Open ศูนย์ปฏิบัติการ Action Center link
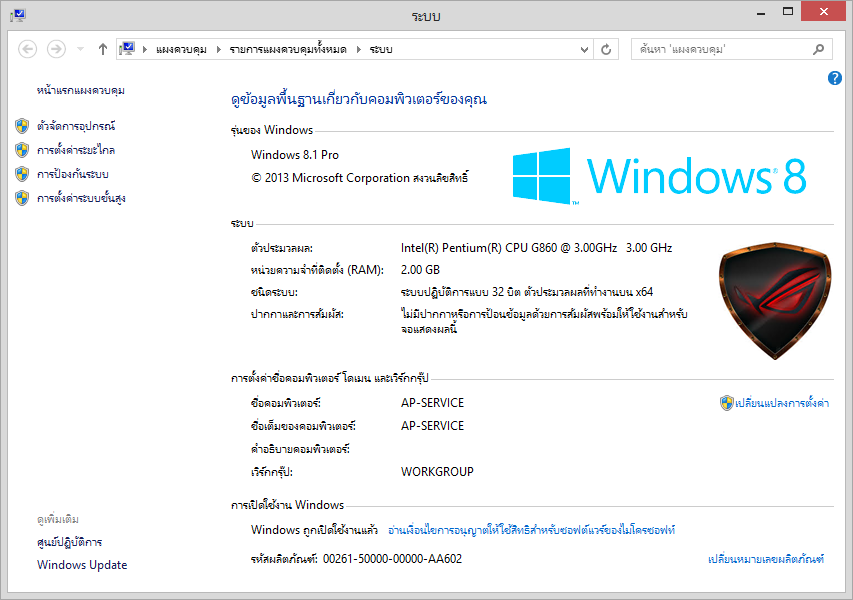This screenshot has height=600, width=853. pos(69,542)
